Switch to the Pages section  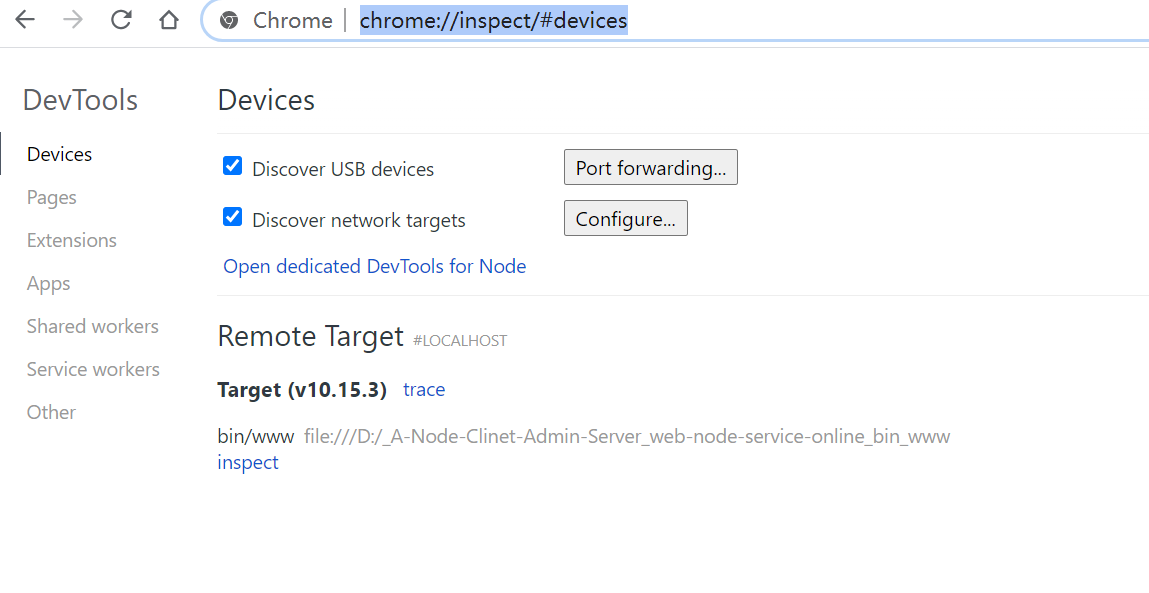click(x=51, y=197)
